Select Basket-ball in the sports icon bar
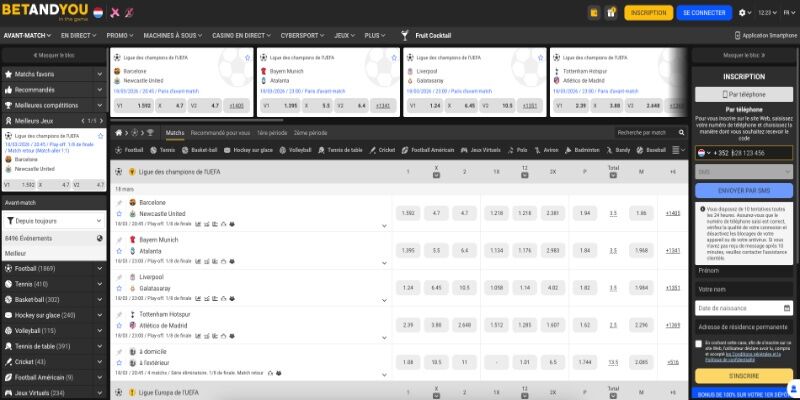The image size is (800, 400). click(x=199, y=150)
